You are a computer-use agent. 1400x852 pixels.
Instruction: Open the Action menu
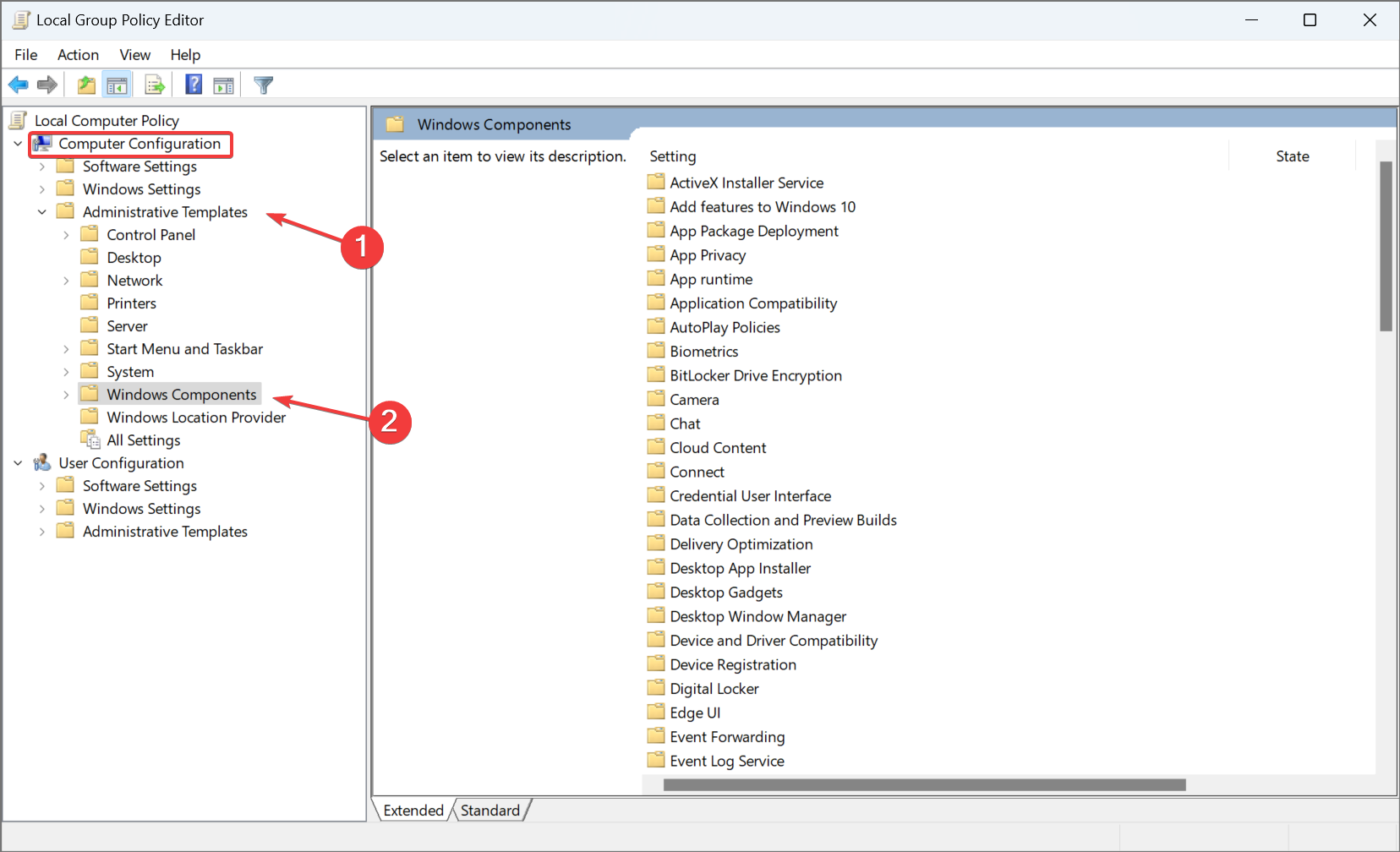coord(78,55)
